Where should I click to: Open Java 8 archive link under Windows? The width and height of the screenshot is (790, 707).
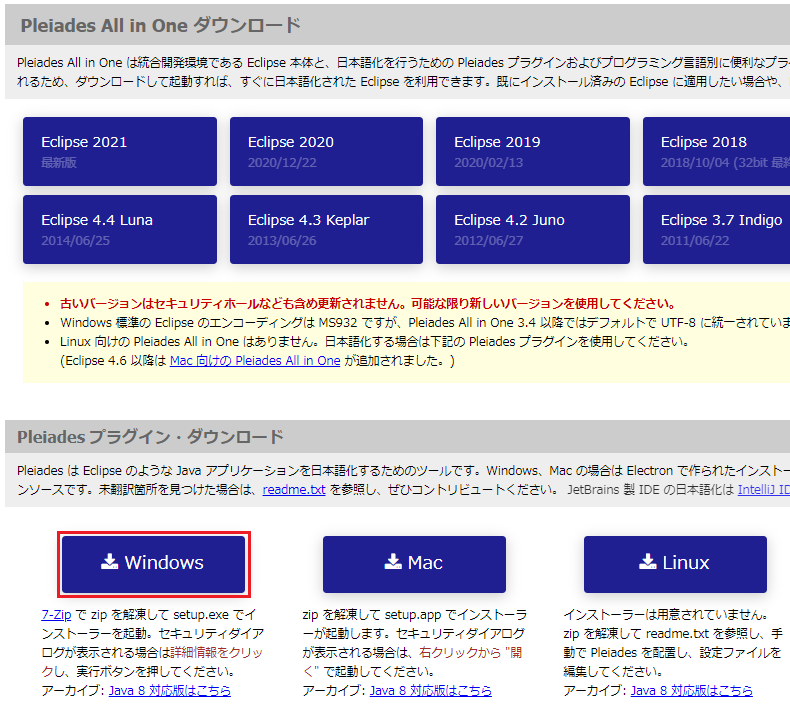pos(170,690)
